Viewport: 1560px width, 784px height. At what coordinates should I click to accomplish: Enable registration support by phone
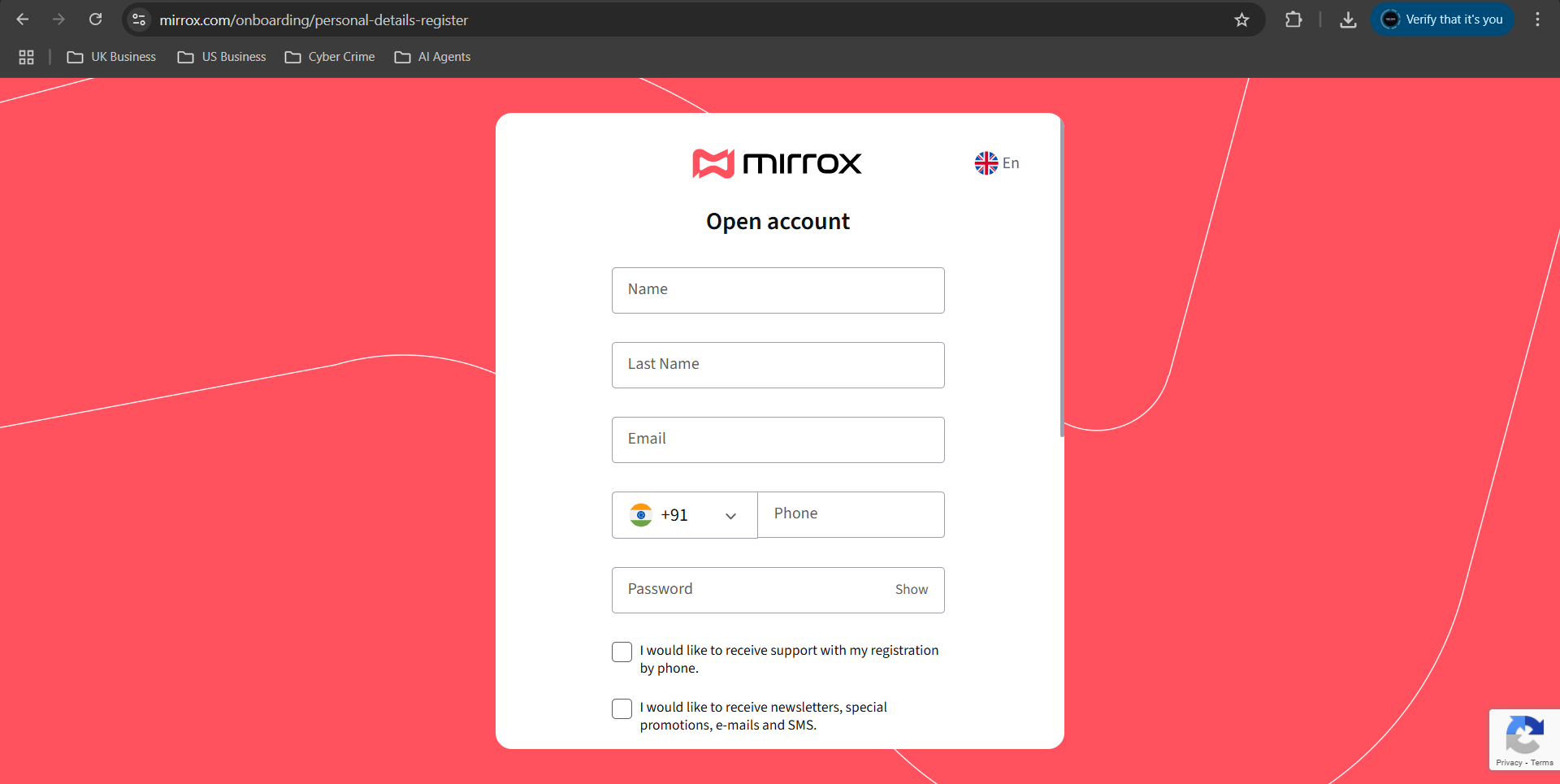coord(621,651)
